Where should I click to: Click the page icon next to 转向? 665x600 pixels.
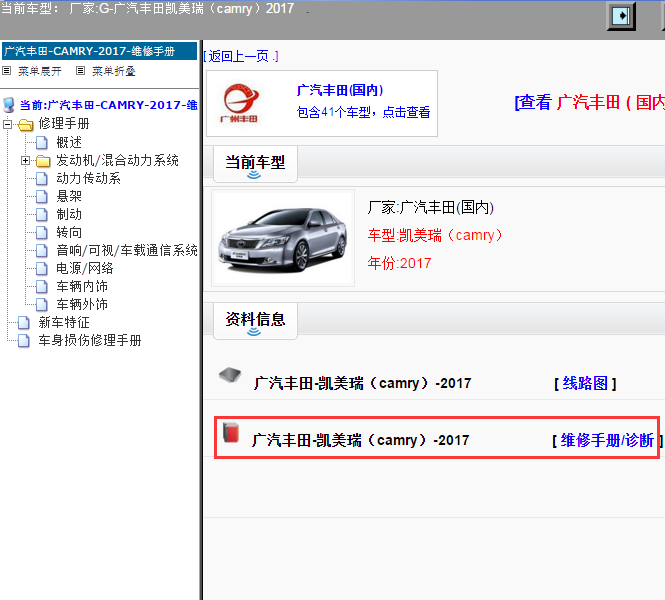(42, 232)
